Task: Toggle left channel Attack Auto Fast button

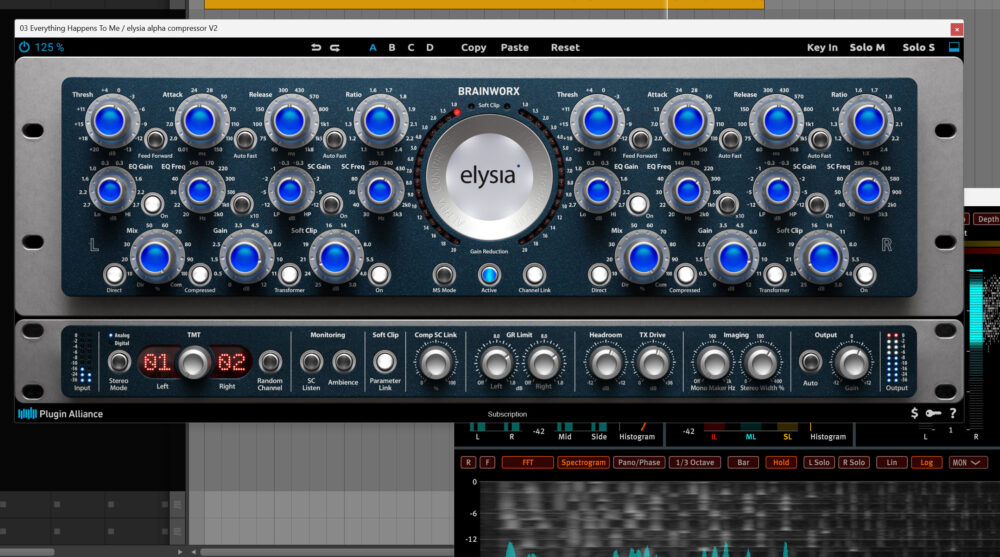Action: 244,138
